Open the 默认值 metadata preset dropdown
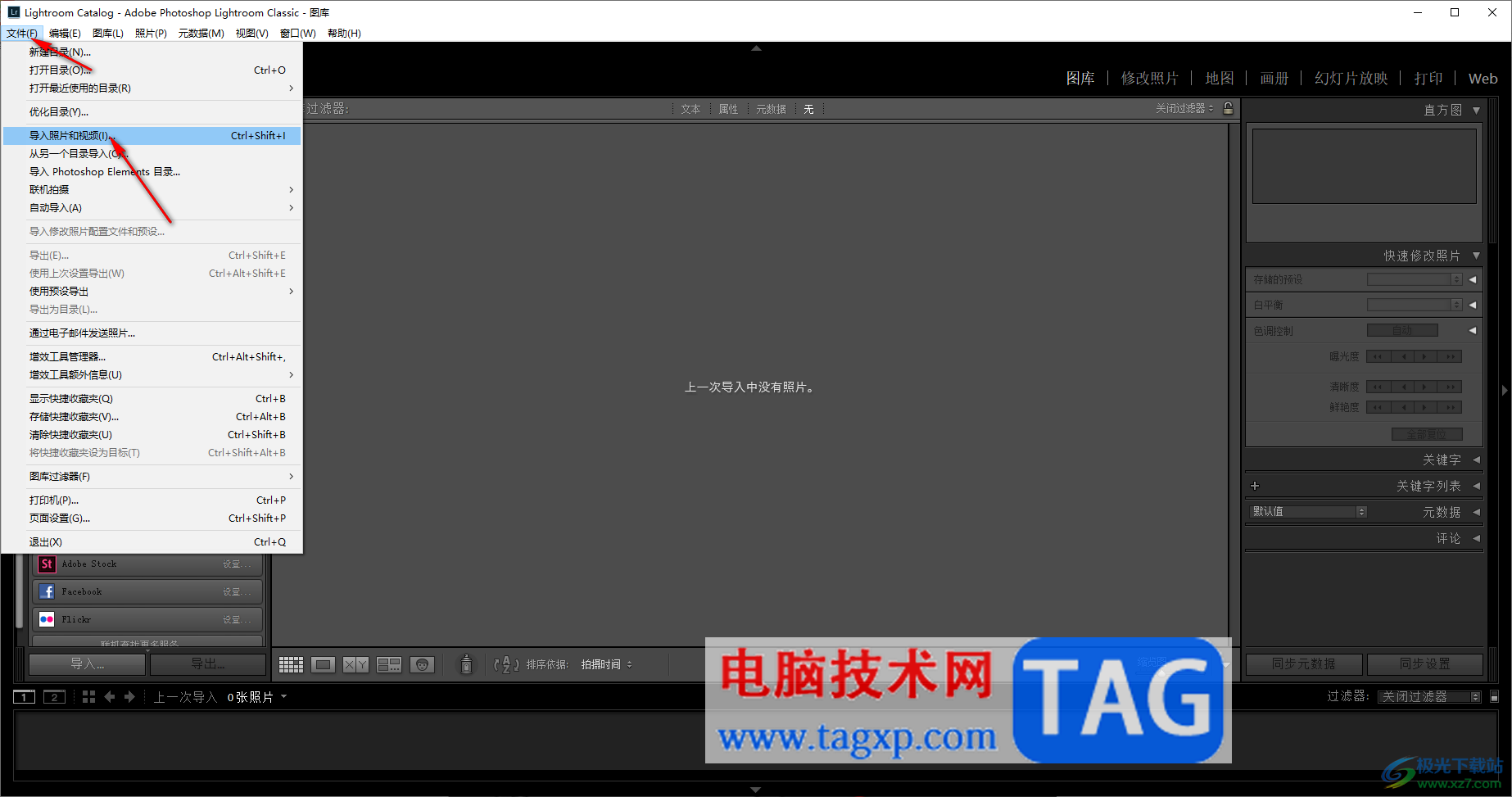 coord(1309,512)
